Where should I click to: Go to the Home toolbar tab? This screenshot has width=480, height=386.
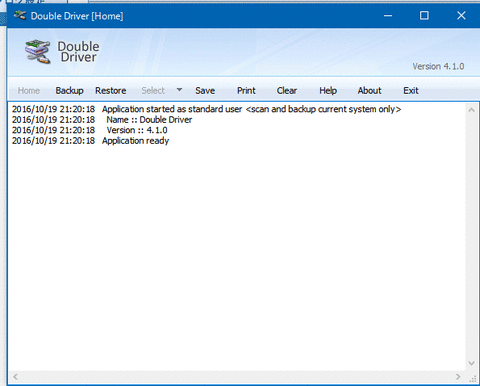click(29, 91)
